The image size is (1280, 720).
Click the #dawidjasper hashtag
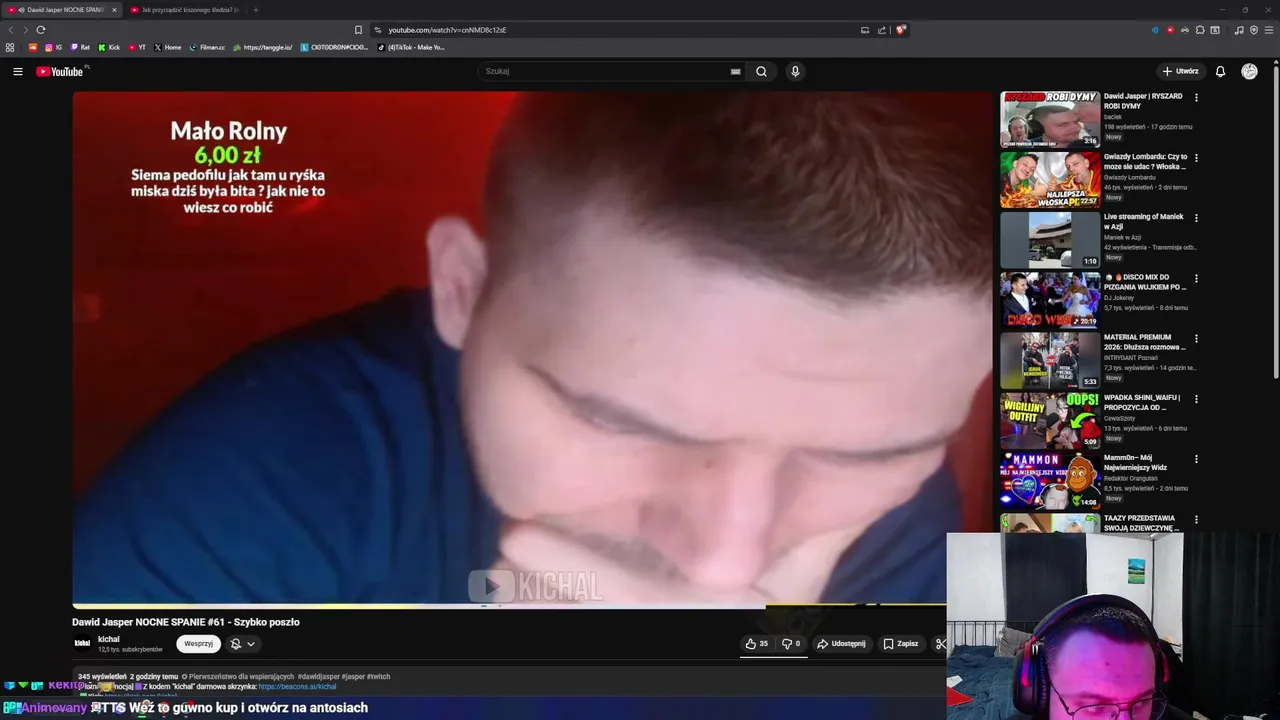(x=319, y=677)
